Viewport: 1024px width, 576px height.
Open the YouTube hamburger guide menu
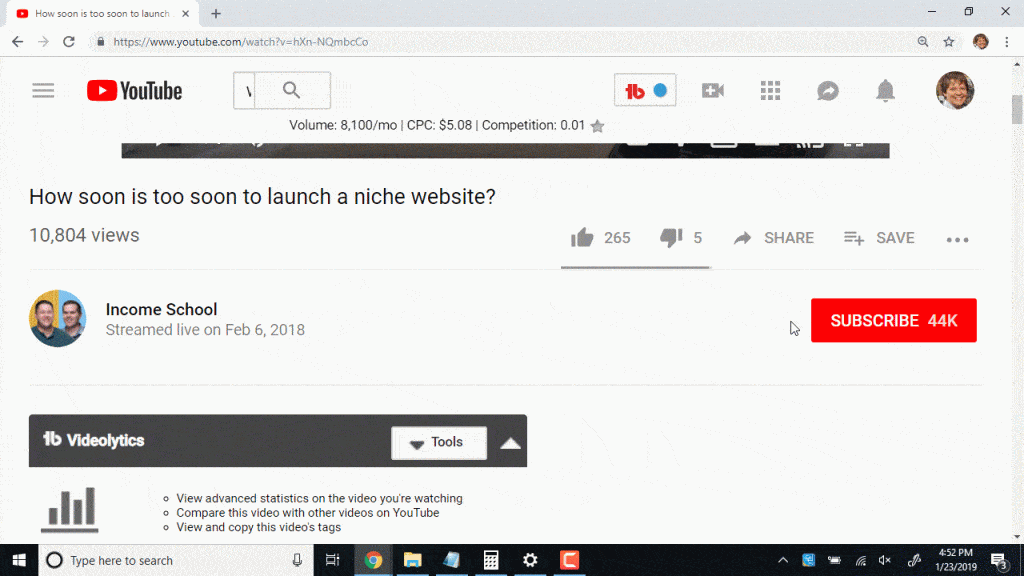(43, 90)
